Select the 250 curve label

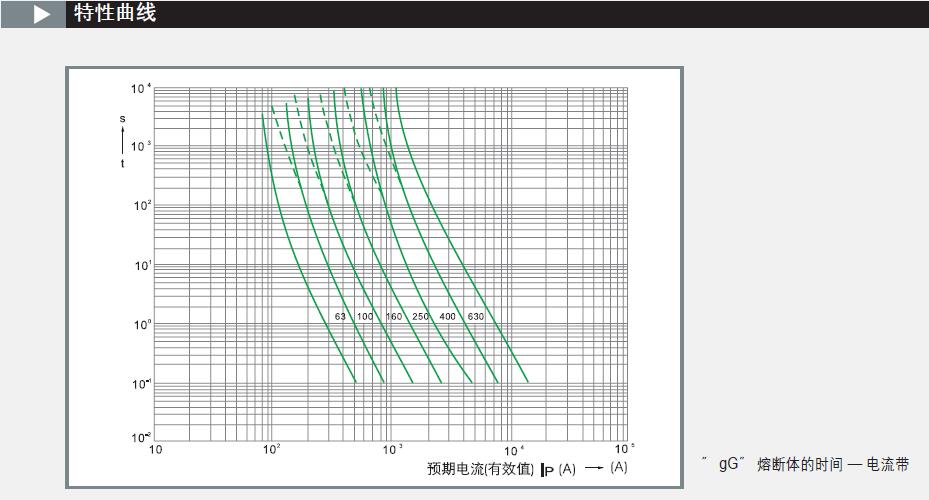tap(421, 317)
